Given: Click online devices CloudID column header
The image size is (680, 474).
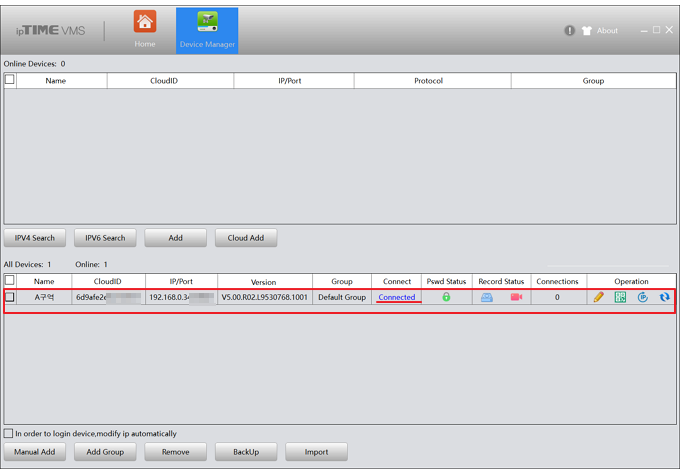Looking at the screenshot, I should tap(170, 81).
